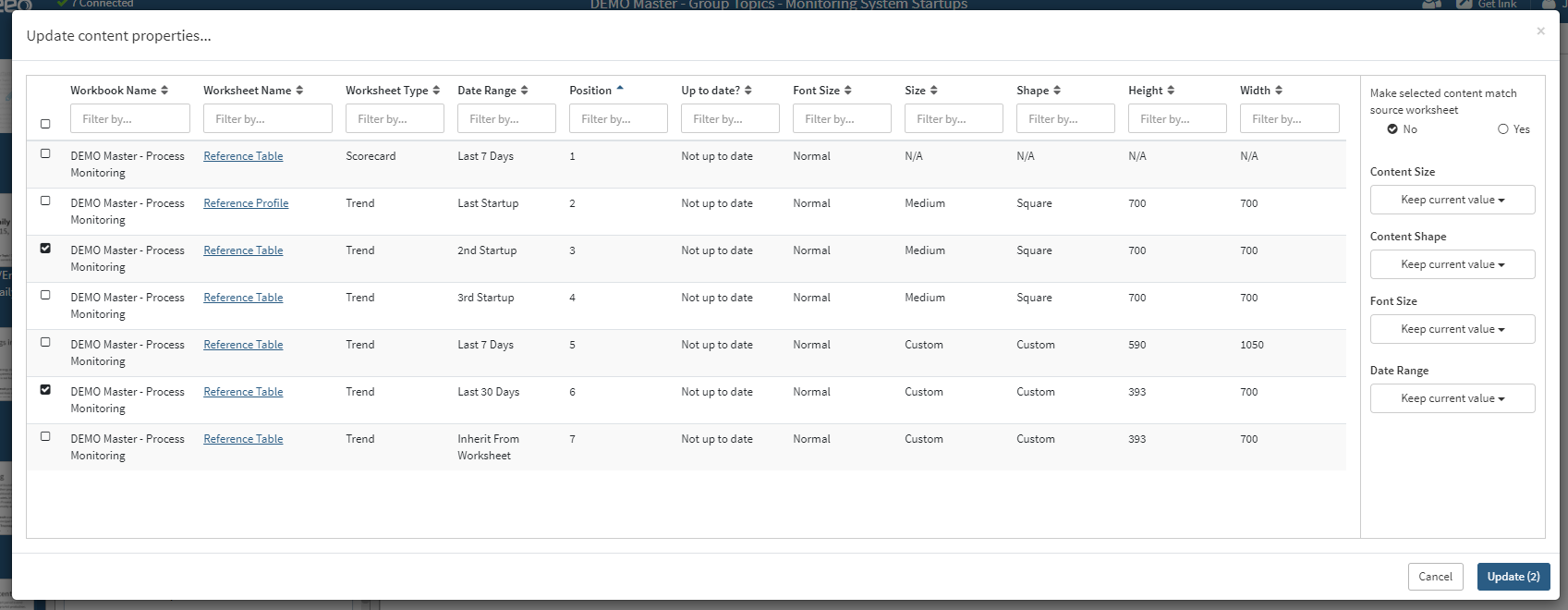
Task: Choose Yes for match source worksheet
Action: (x=1503, y=129)
